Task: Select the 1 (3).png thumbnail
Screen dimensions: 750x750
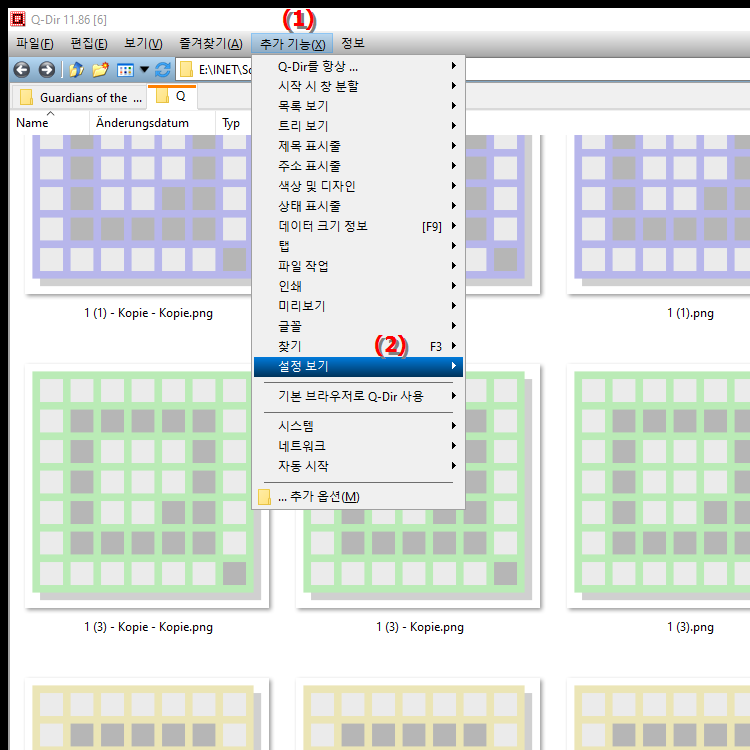Action: 658,486
